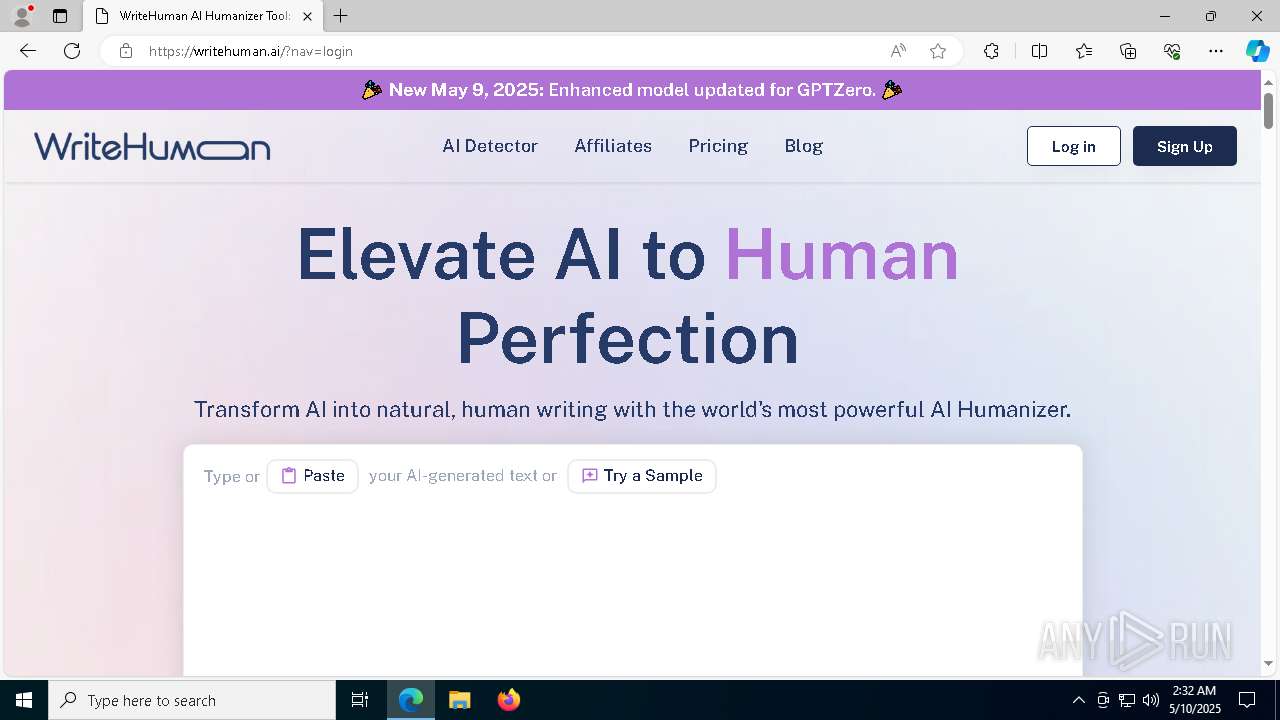The width and height of the screenshot is (1280, 720).
Task: Open Settings and more ellipsis menu
Action: click(x=1216, y=51)
